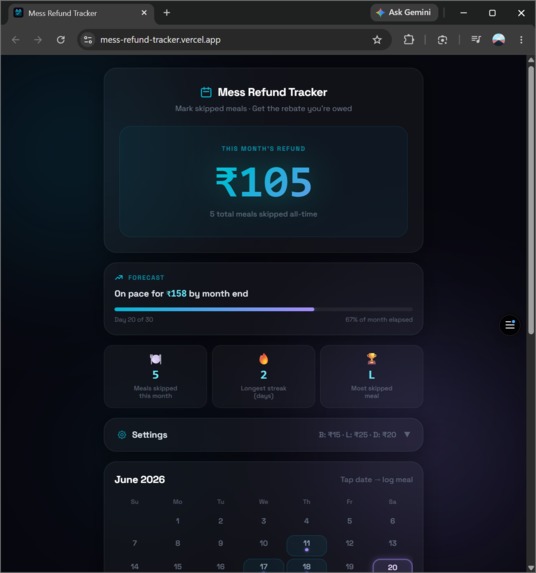The image size is (536, 573).
Task: Bookmark this page with the star icon
Action: tap(377, 40)
